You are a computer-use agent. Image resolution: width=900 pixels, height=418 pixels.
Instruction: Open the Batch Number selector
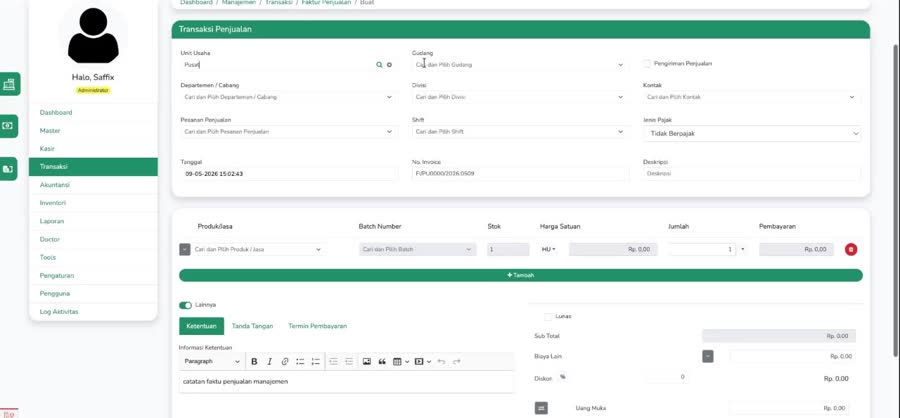pyautogui.click(x=417, y=250)
